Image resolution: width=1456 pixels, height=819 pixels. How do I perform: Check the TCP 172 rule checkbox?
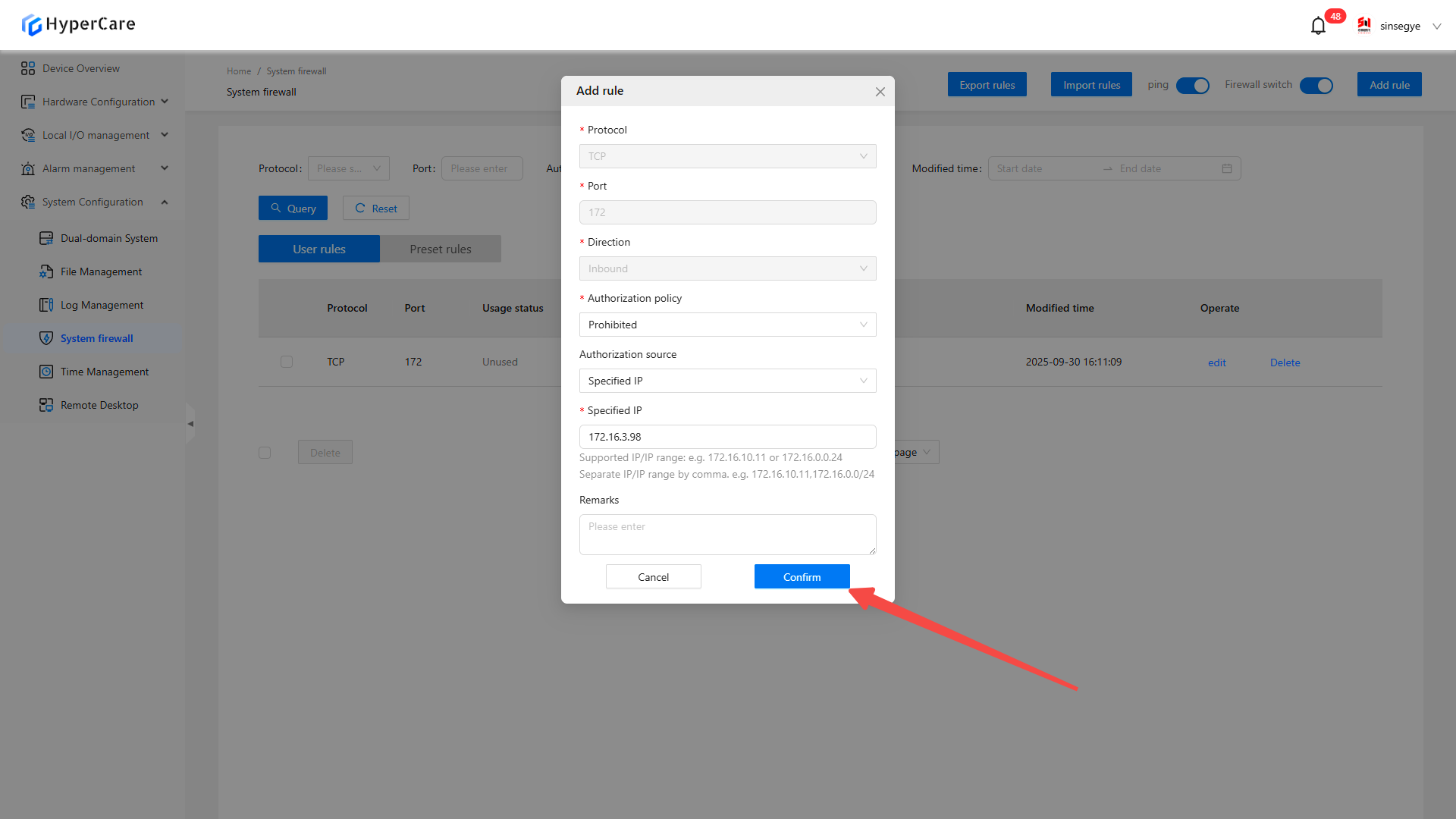287,362
